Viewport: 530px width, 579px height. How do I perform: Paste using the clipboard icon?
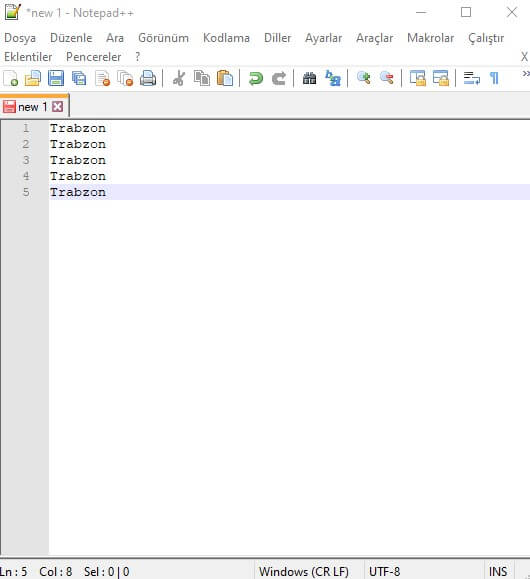(225, 79)
